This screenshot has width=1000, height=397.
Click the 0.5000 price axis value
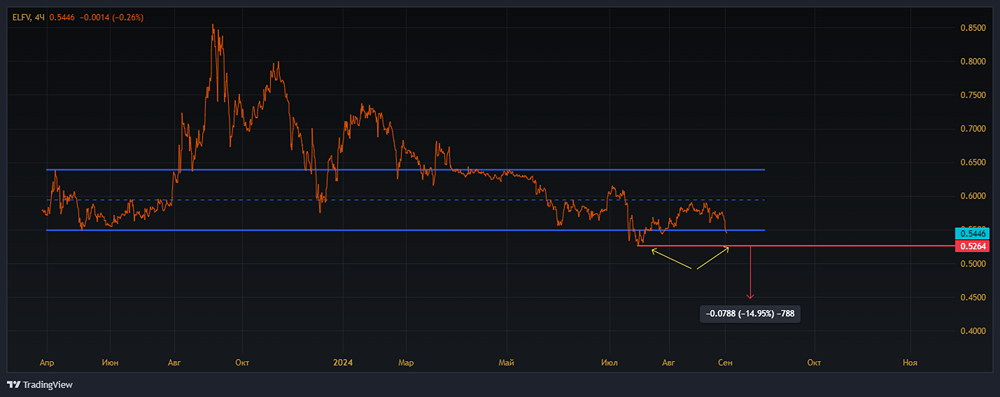point(973,264)
